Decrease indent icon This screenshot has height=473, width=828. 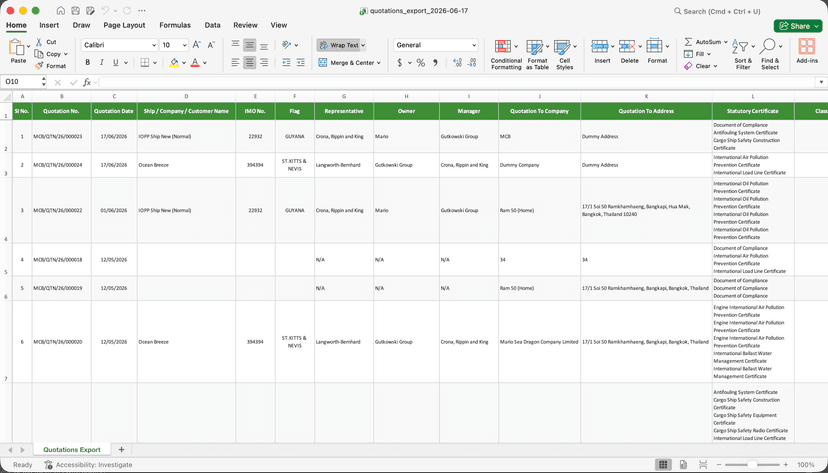click(286, 63)
